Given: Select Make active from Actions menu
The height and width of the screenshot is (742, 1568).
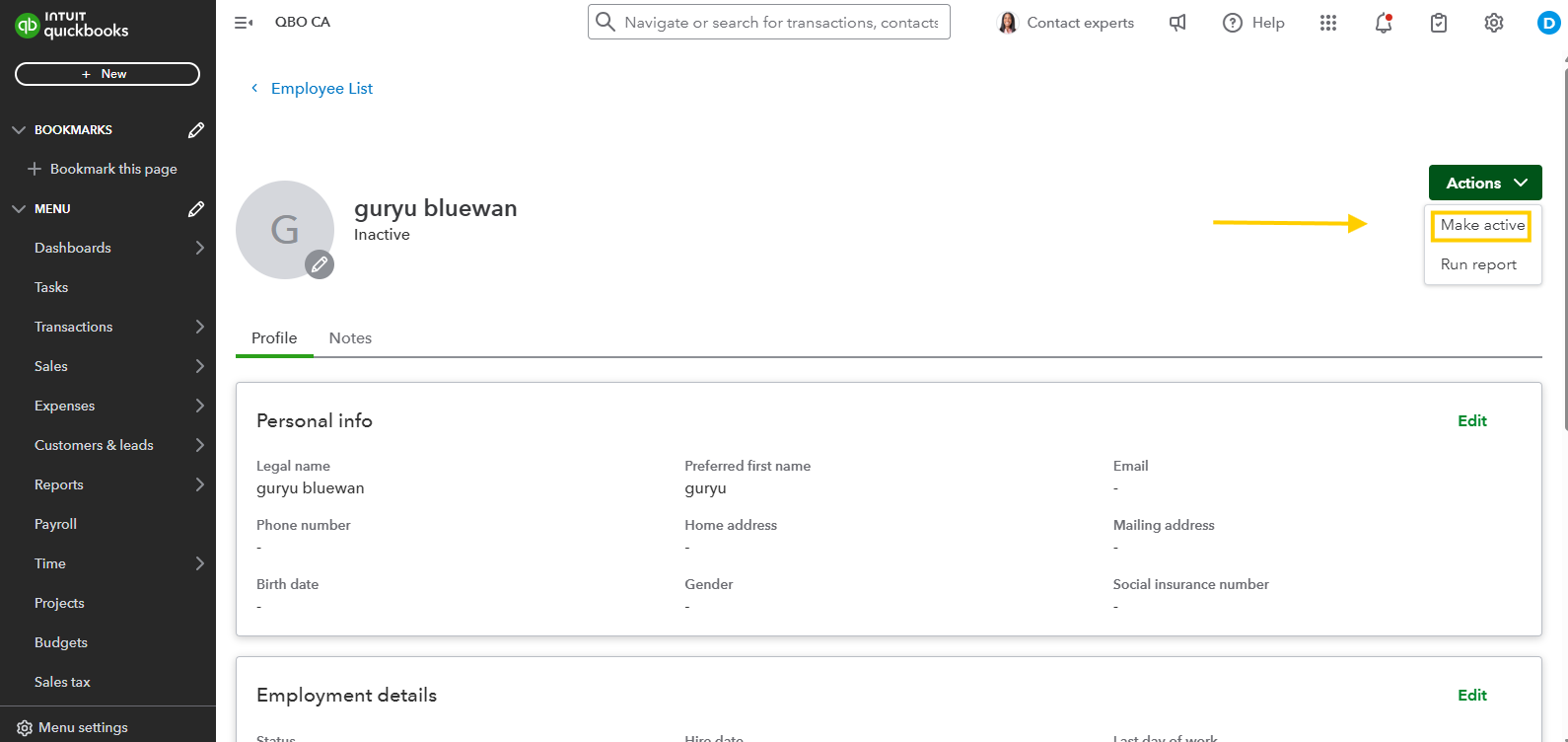Looking at the screenshot, I should [1481, 225].
